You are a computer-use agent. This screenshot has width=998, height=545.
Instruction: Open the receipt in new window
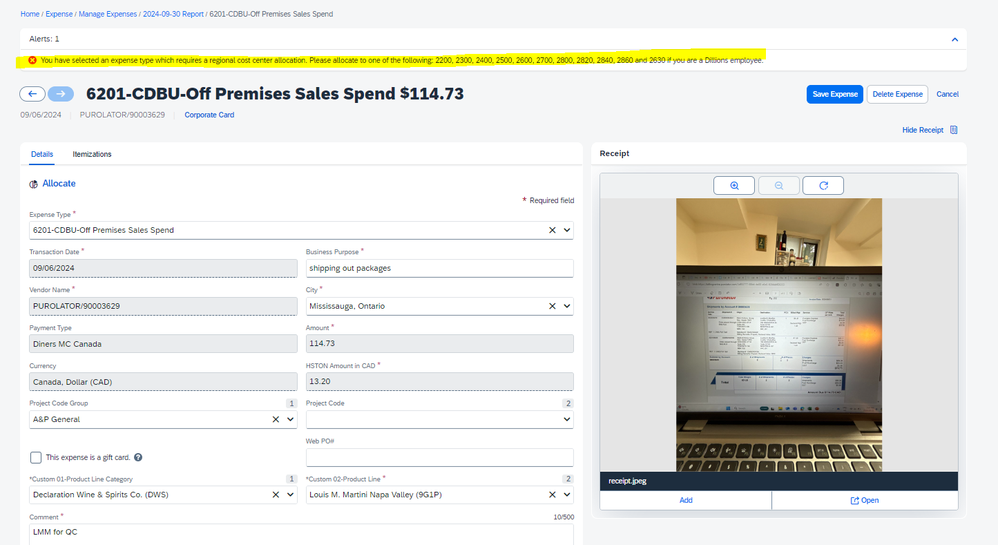[864, 500]
